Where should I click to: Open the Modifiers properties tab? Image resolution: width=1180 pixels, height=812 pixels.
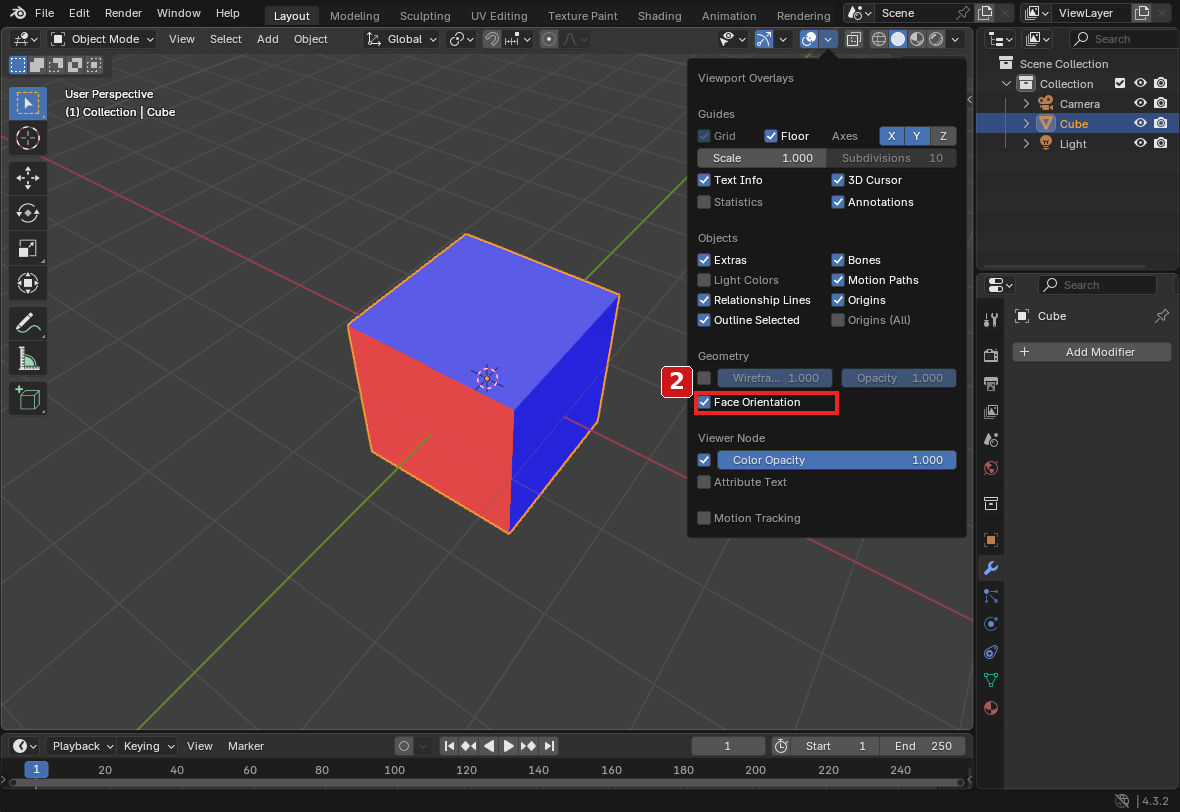pyautogui.click(x=991, y=568)
